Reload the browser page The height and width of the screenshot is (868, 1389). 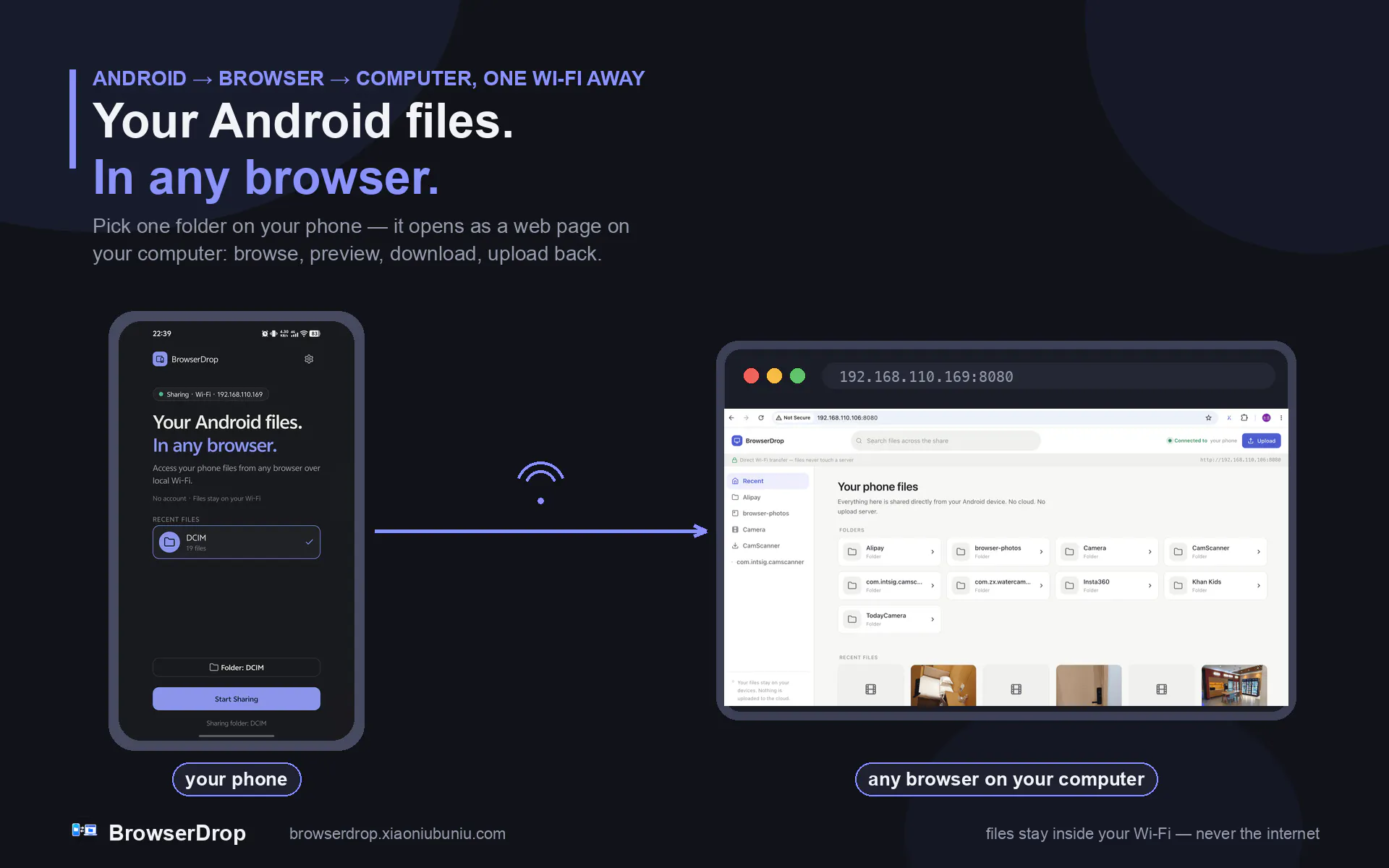761,417
